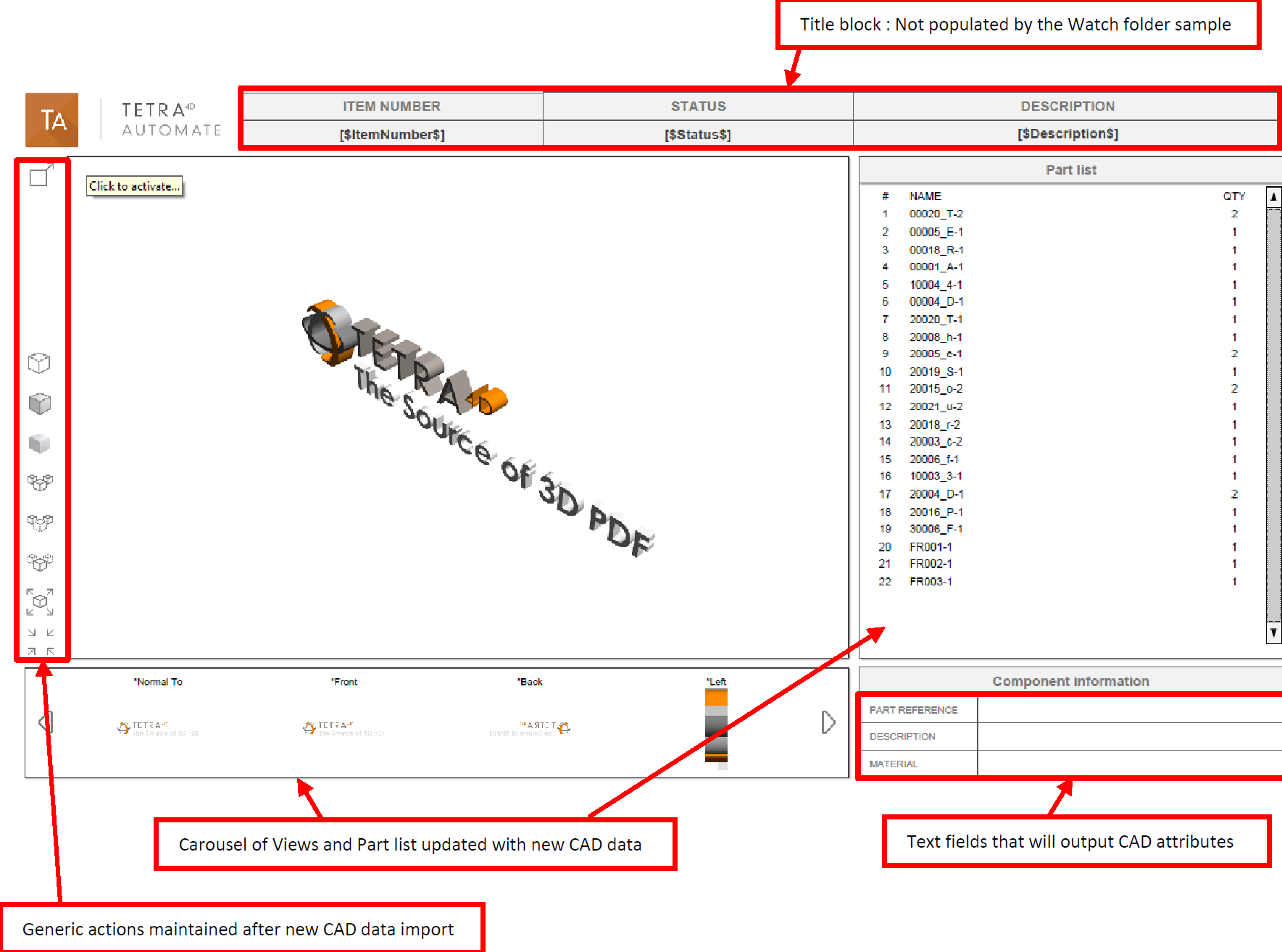Select the shaded cube with edges icon
The width and height of the screenshot is (1282, 952).
point(39,404)
